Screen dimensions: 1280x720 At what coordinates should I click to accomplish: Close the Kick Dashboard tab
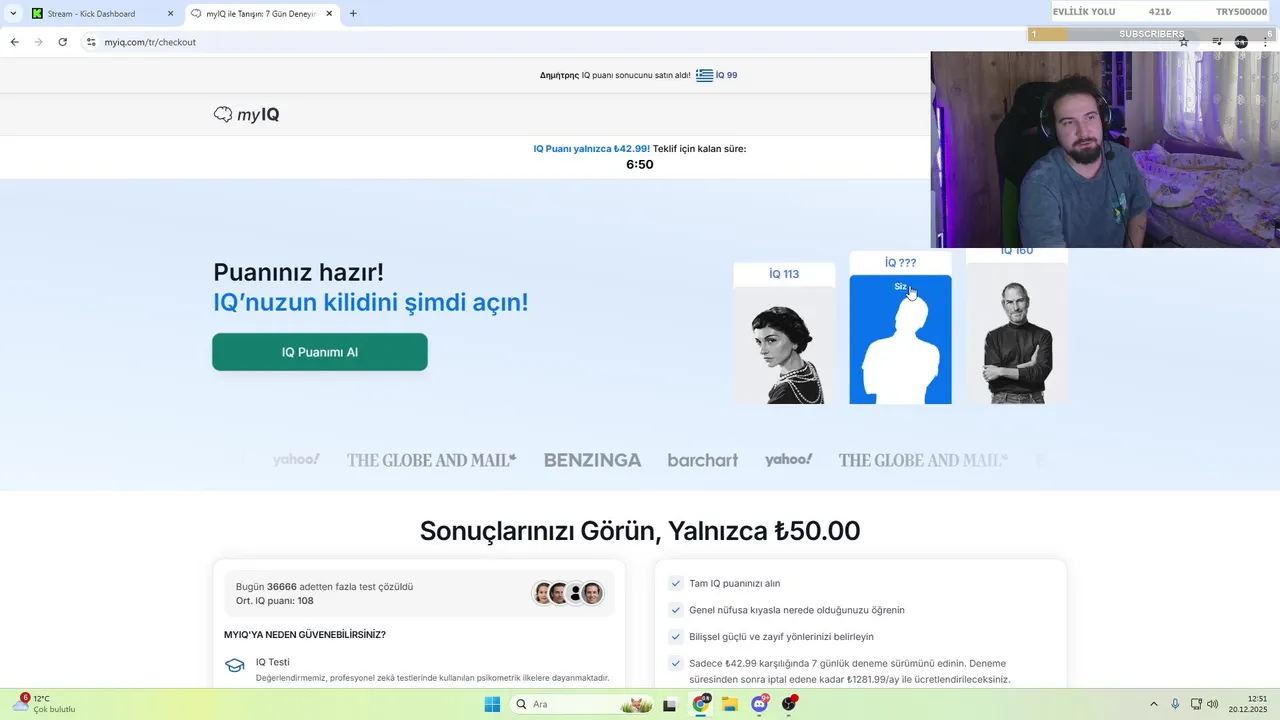(170, 13)
